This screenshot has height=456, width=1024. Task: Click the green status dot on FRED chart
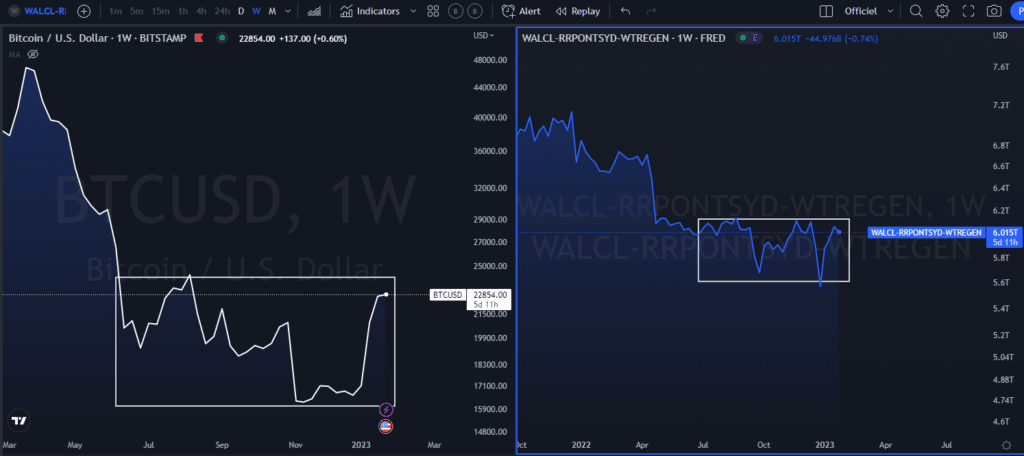[743, 39]
